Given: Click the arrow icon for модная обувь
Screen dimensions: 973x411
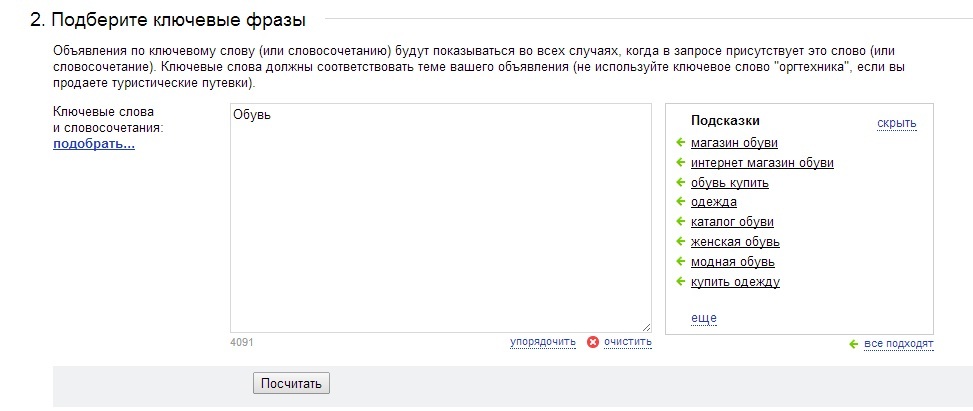Looking at the screenshot, I should click(680, 261).
